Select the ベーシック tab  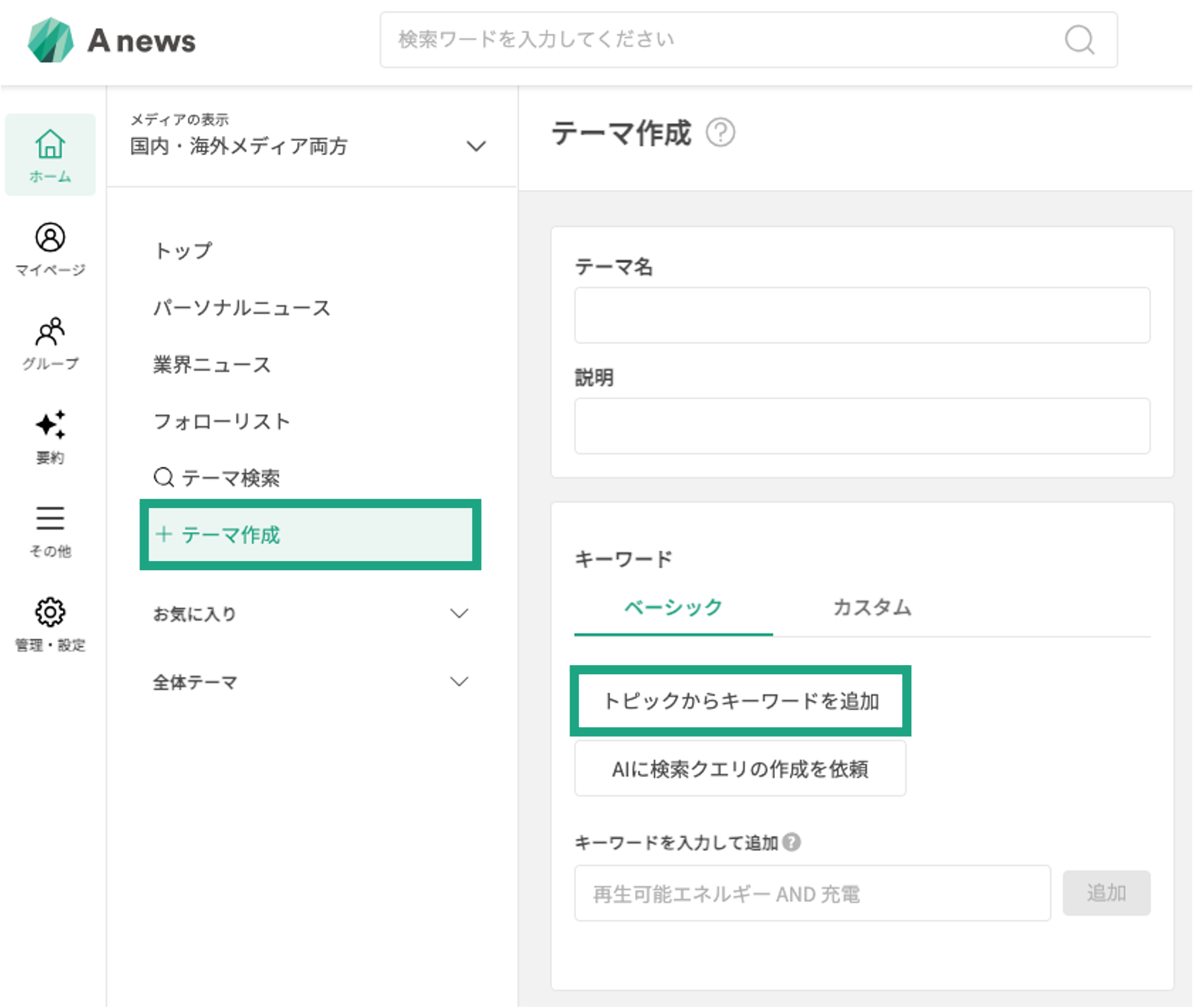(673, 607)
